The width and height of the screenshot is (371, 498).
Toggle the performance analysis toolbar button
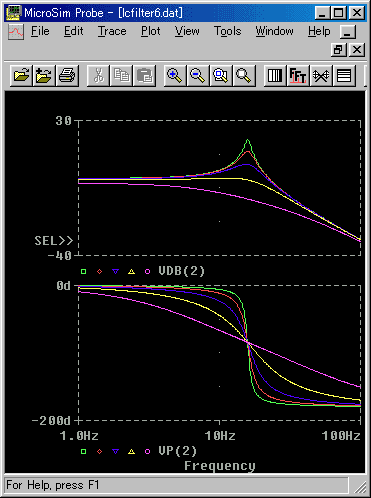point(321,75)
